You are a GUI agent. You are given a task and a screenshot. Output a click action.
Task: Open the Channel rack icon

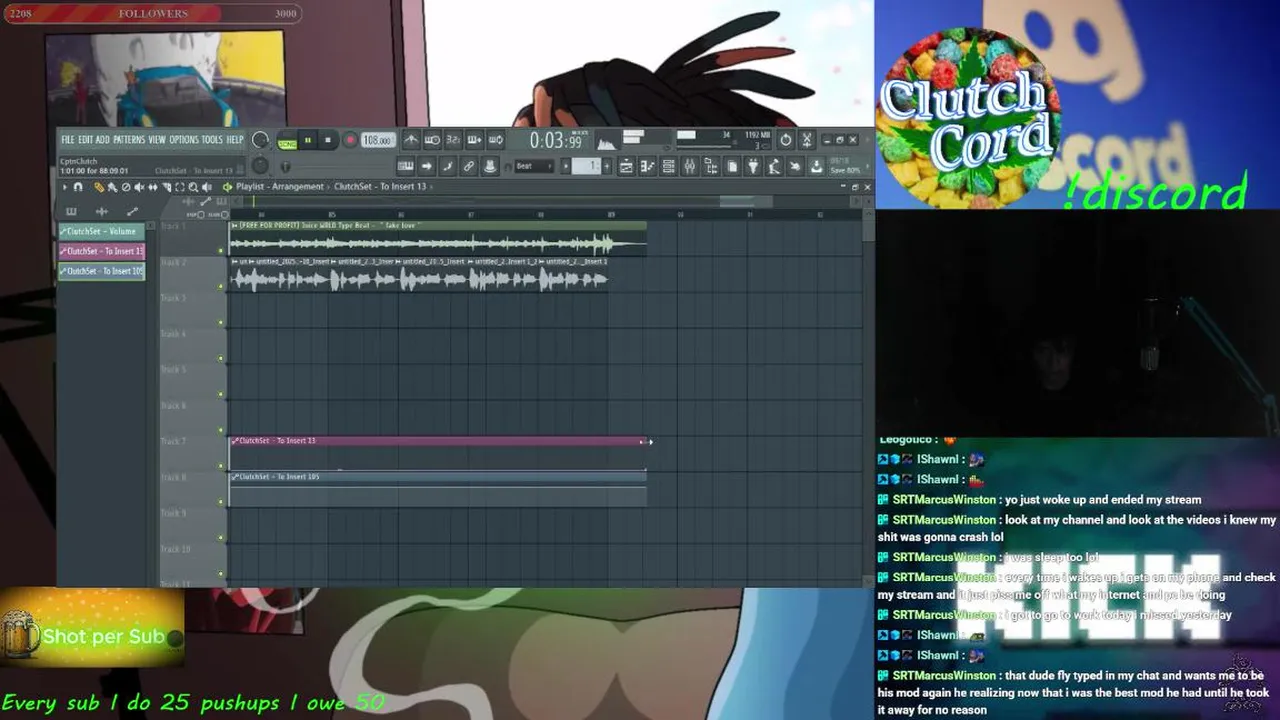click(x=668, y=166)
